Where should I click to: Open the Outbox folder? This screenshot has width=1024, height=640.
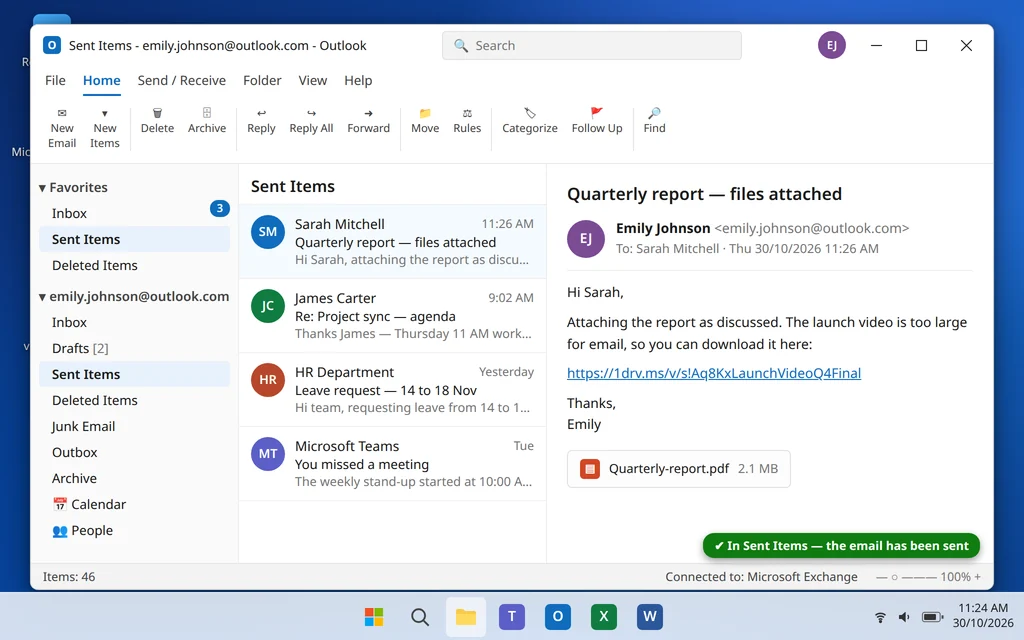pyautogui.click(x=135, y=453)
